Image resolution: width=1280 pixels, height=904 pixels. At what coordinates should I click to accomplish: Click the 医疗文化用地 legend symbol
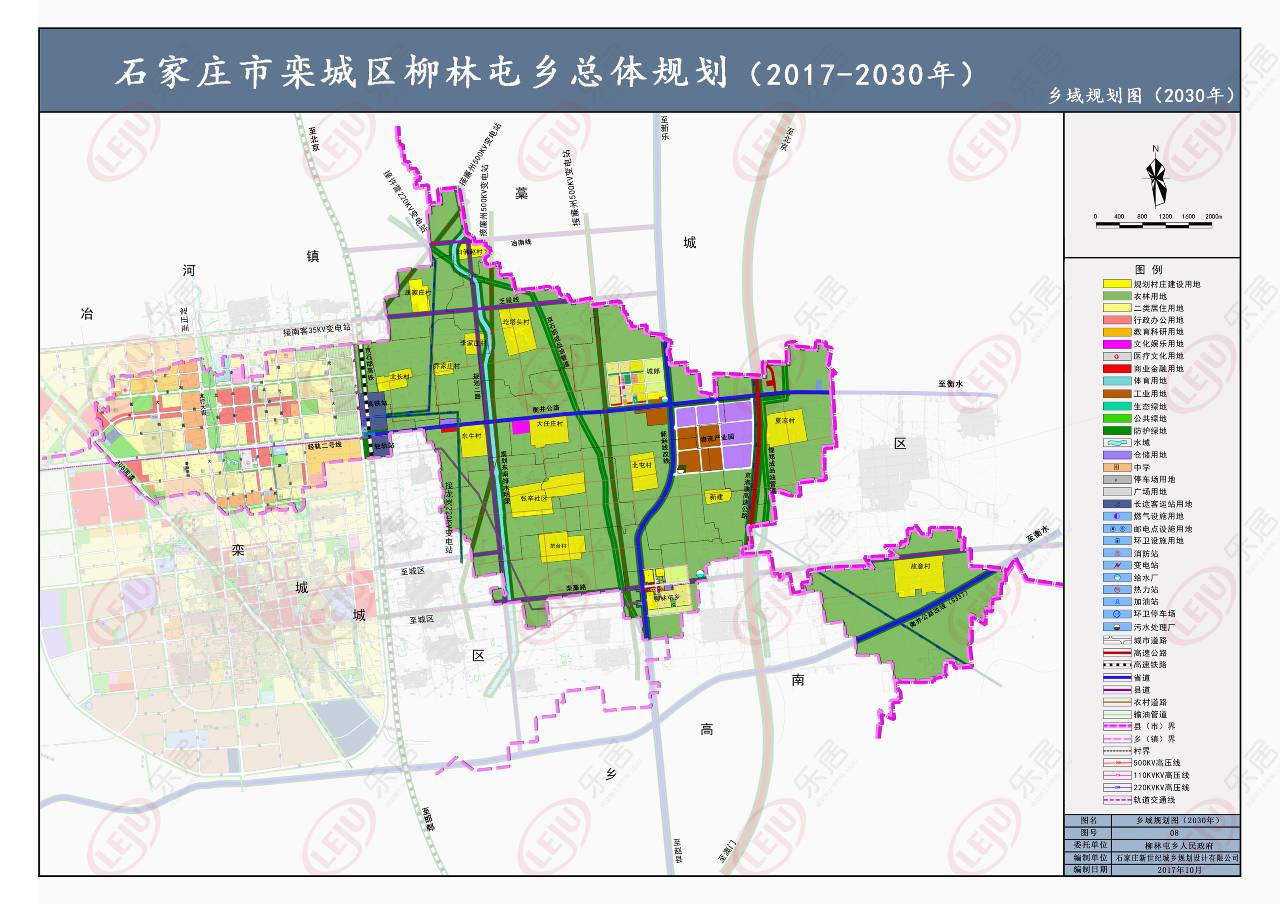1117,356
